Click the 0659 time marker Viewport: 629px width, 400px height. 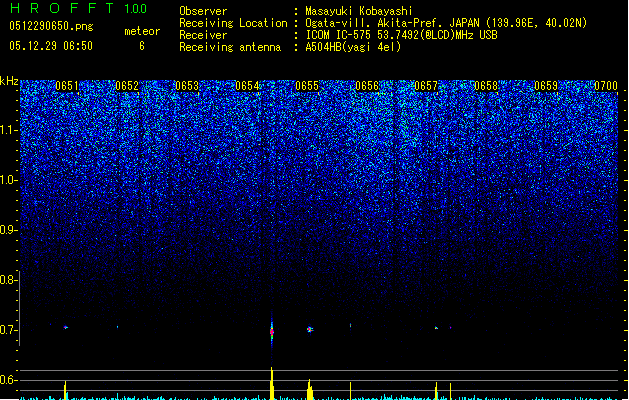point(546,86)
